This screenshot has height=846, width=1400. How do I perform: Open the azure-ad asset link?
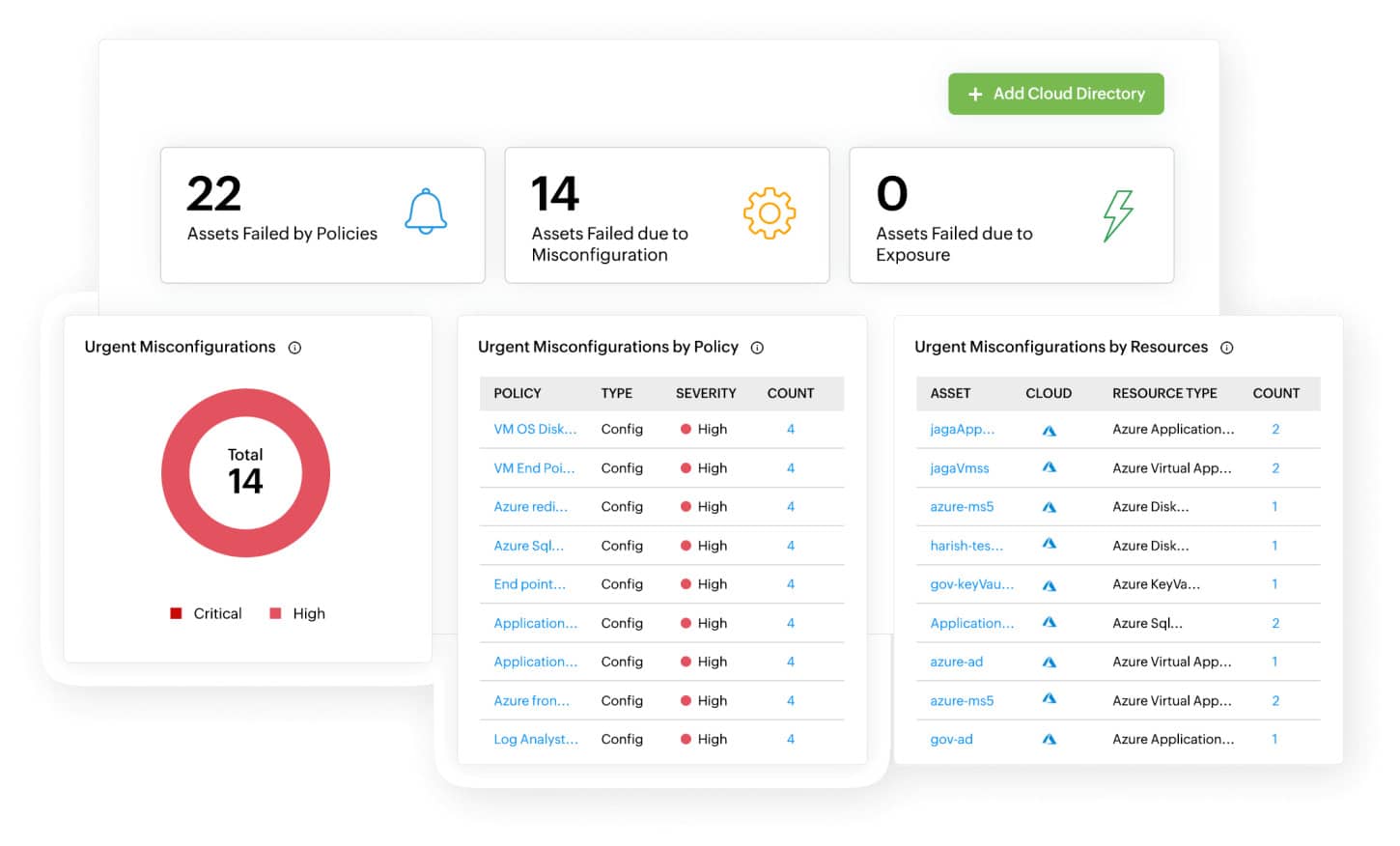(956, 662)
